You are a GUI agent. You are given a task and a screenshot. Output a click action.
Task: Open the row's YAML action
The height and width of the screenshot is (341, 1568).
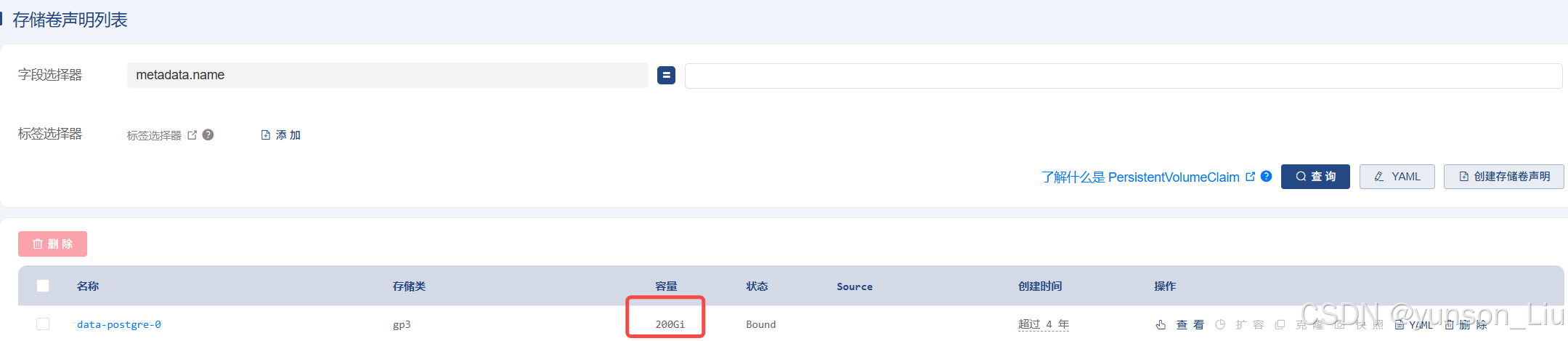pos(1414,324)
